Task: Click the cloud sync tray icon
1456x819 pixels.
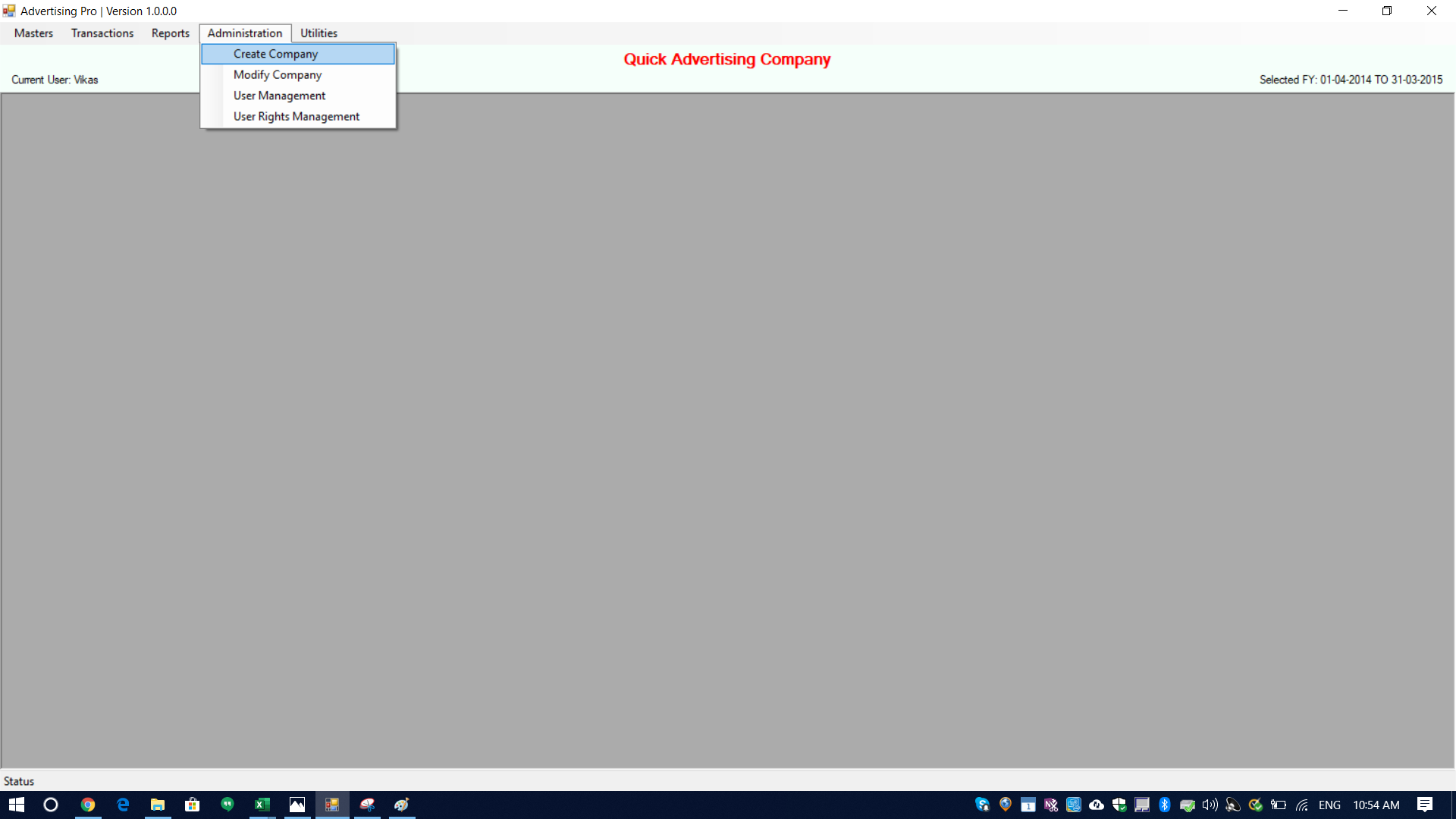Action: (x=1097, y=805)
